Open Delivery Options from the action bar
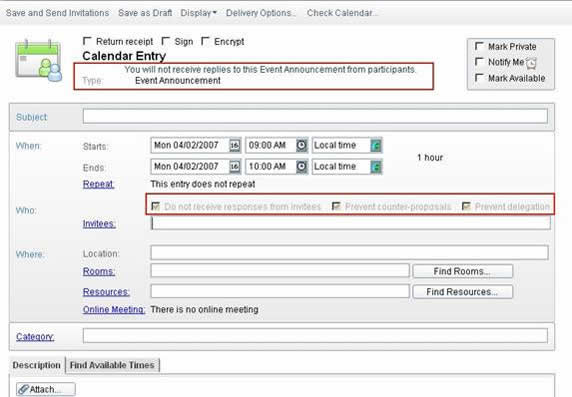572x397 pixels. pos(260,13)
